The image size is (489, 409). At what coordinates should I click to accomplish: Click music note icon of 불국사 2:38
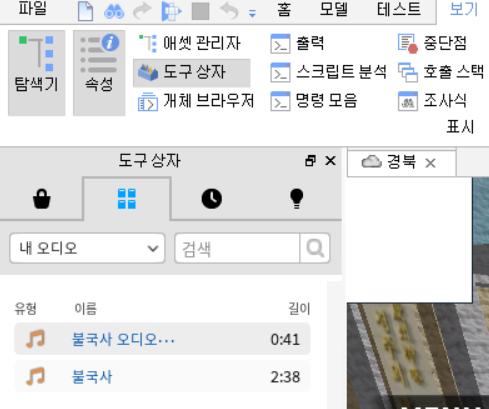coord(35,377)
